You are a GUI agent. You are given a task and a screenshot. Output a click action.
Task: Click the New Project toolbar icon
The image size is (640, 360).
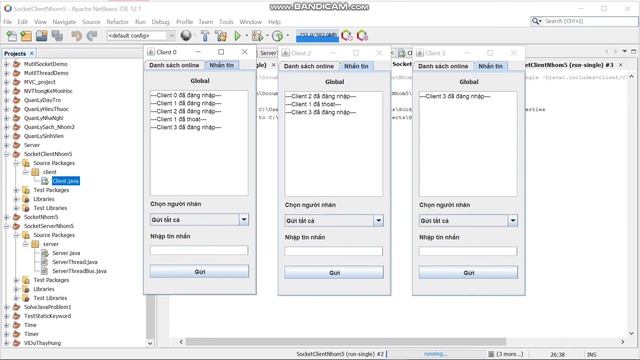click(x=26, y=36)
